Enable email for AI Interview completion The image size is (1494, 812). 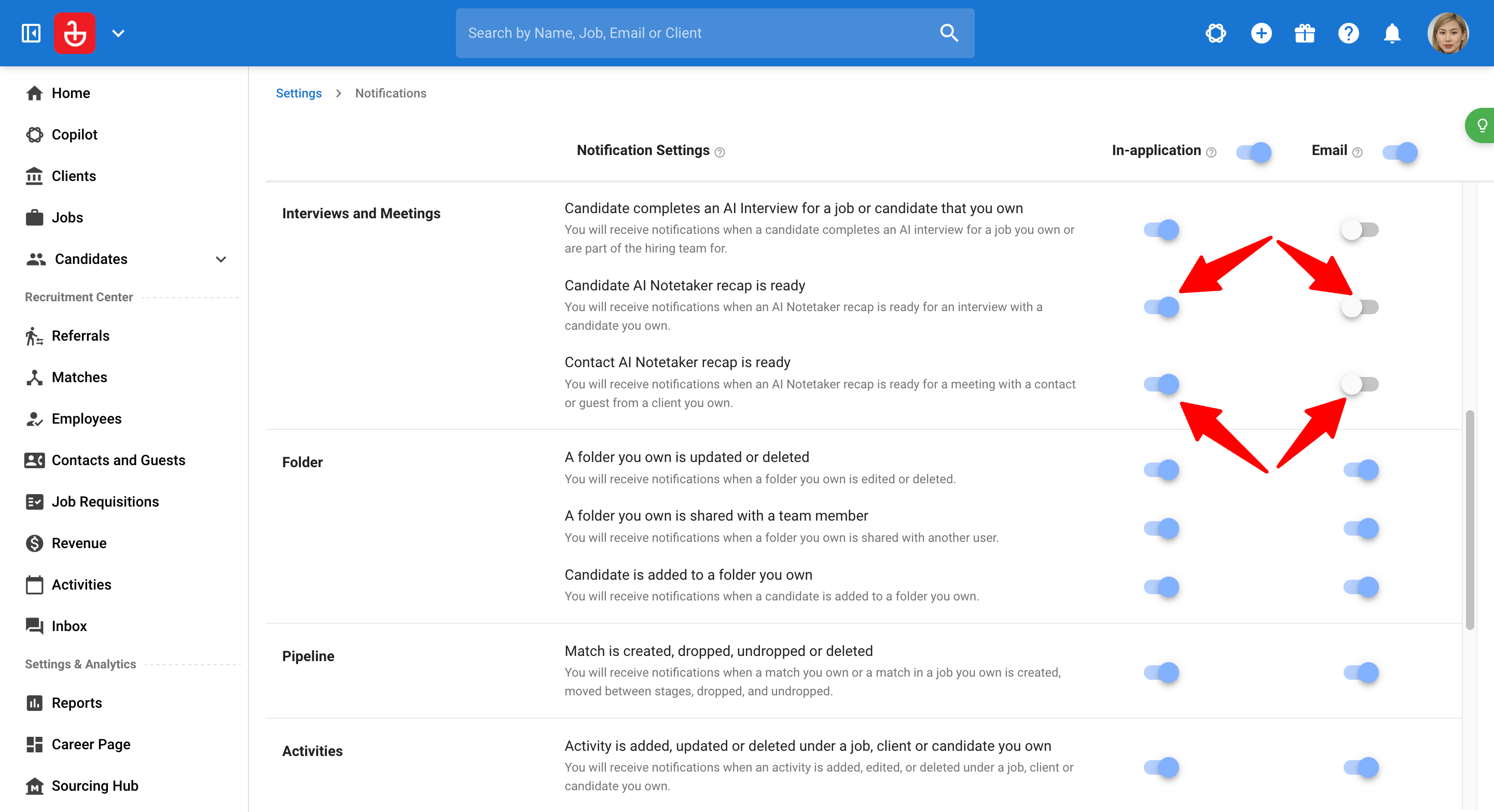click(x=1360, y=230)
